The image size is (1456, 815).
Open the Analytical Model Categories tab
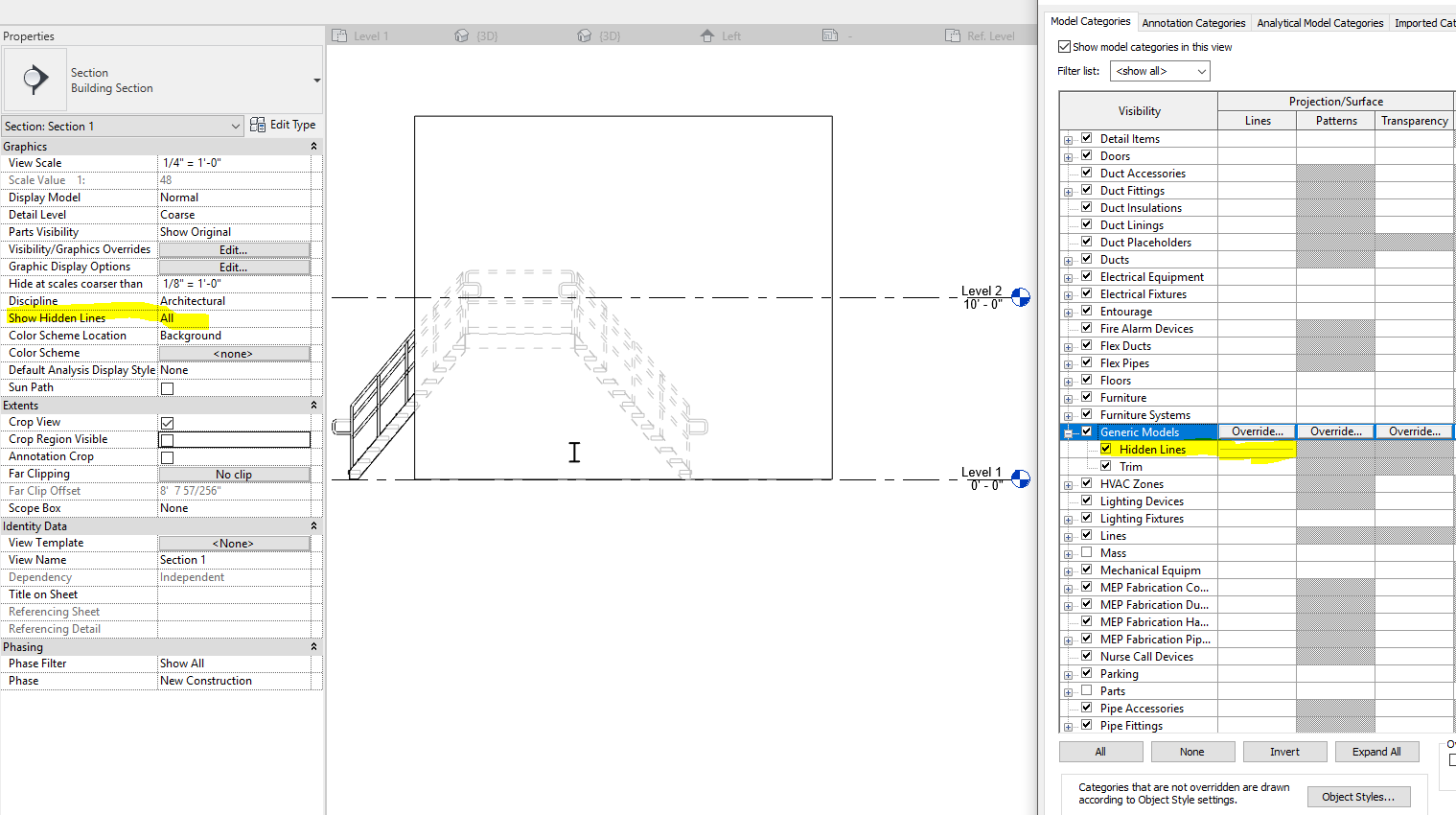[x=1320, y=22]
